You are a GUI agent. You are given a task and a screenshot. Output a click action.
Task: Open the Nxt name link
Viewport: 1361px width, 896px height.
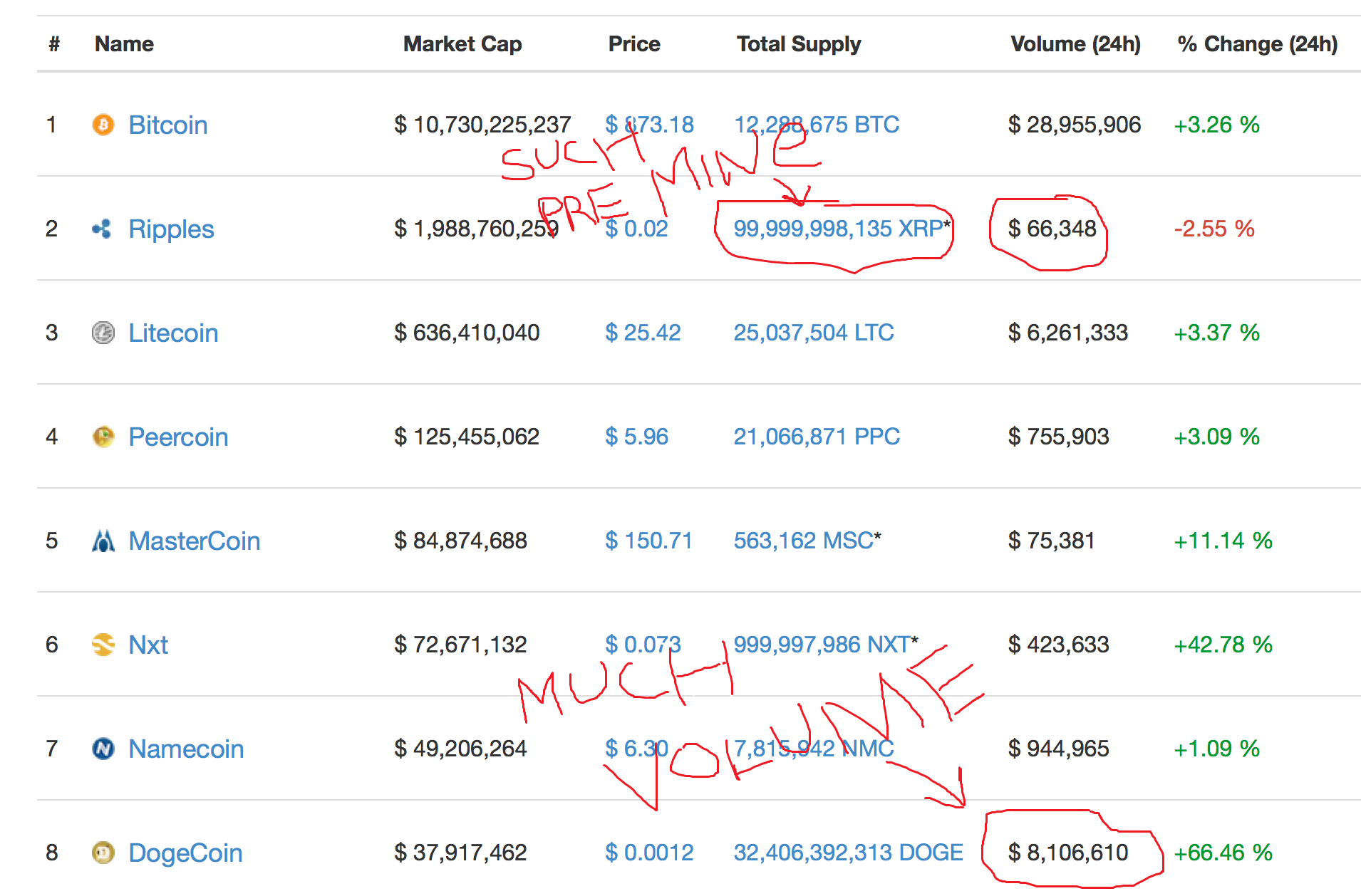148,645
